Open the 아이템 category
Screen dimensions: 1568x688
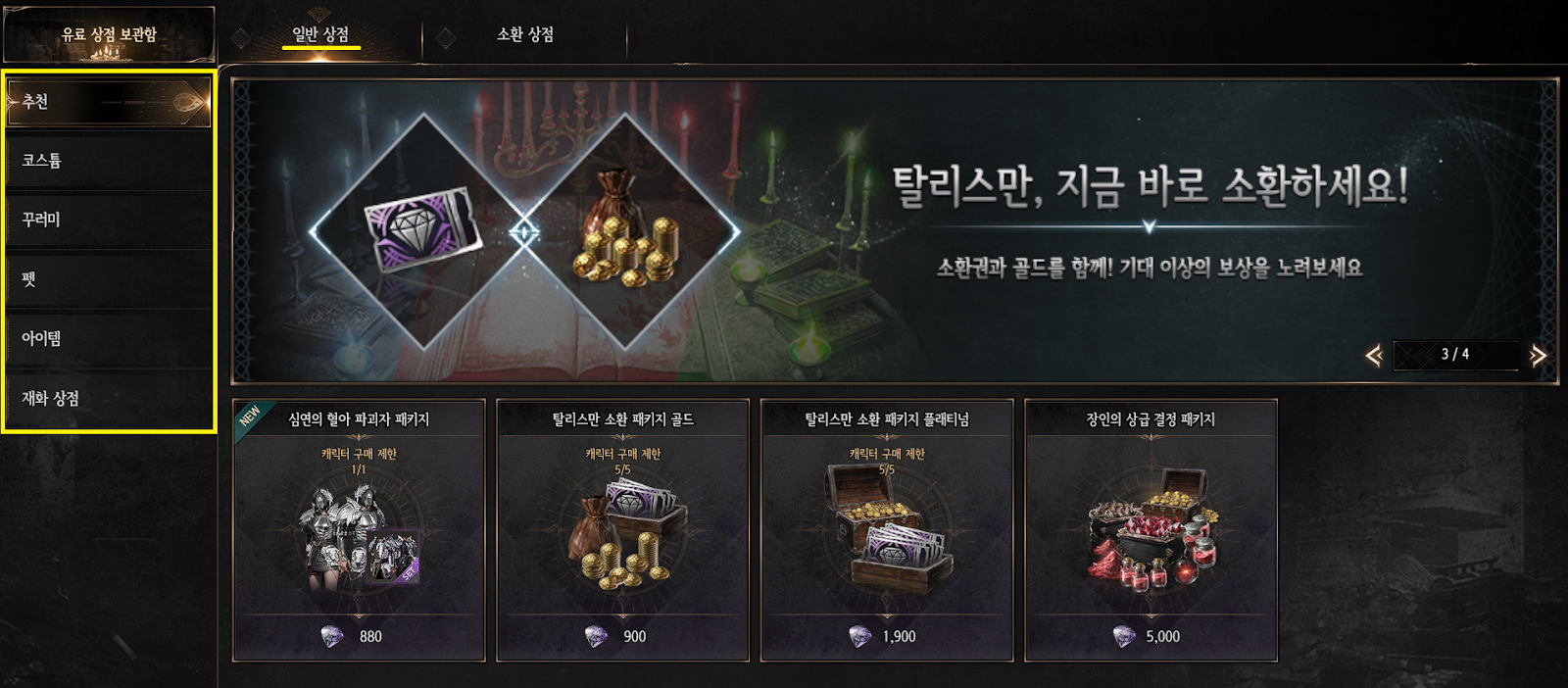[x=109, y=339]
